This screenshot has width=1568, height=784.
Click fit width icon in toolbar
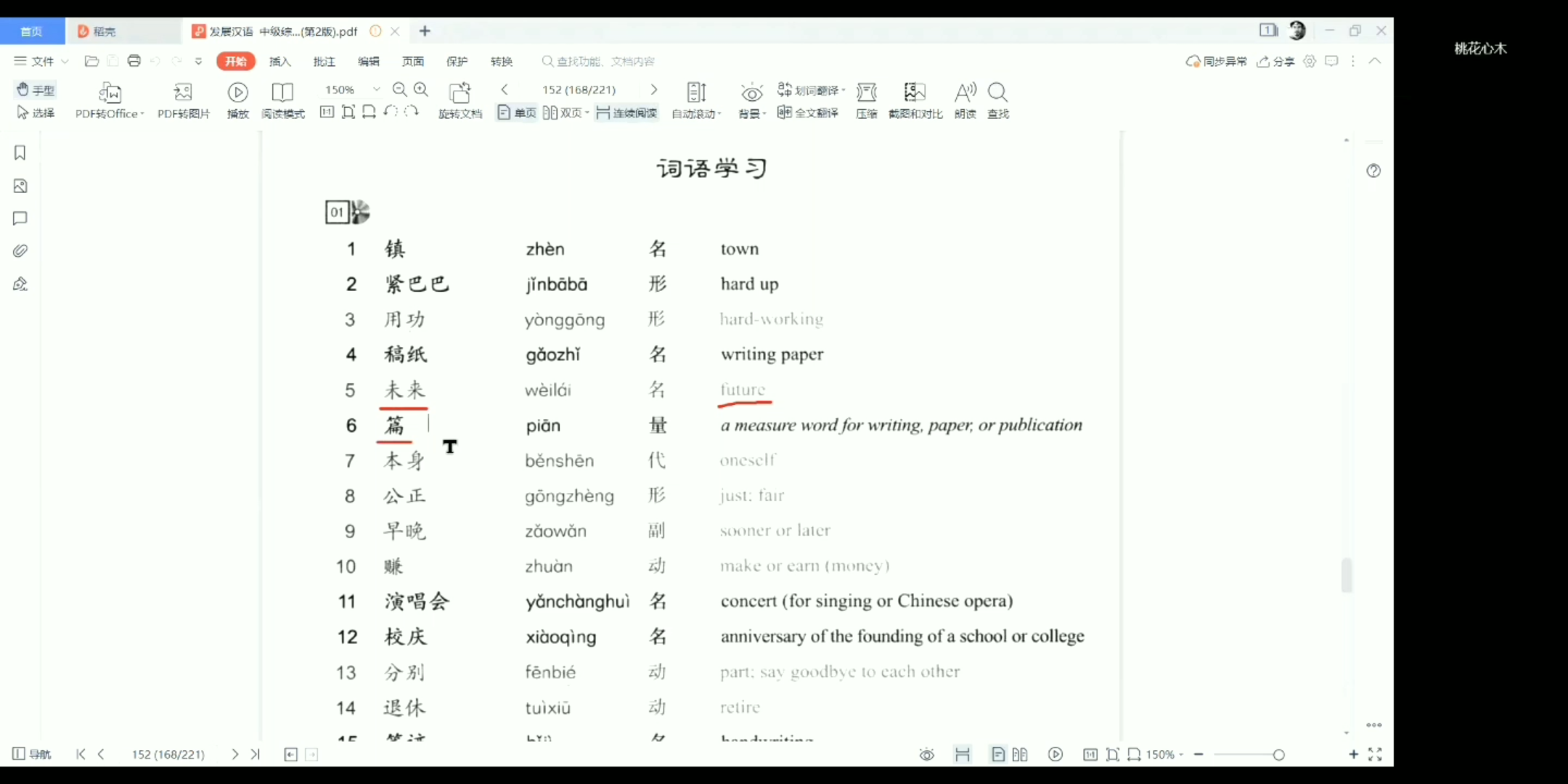tap(369, 112)
